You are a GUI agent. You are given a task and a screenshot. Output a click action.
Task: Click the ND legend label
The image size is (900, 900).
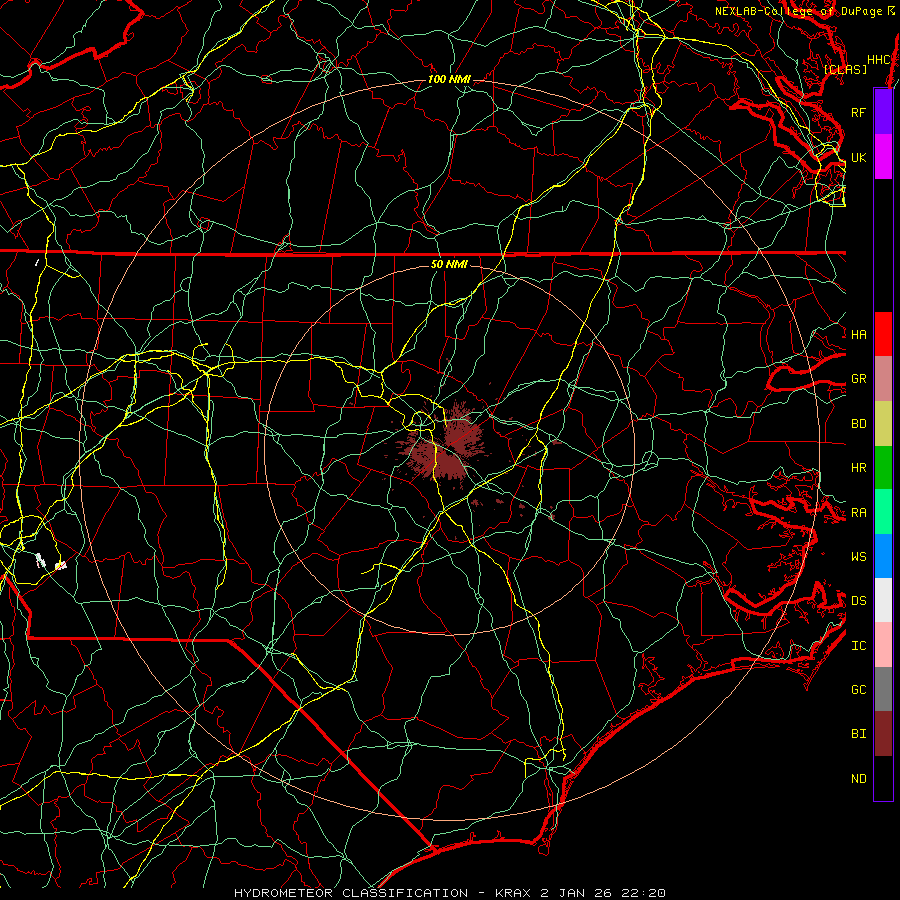pos(858,779)
